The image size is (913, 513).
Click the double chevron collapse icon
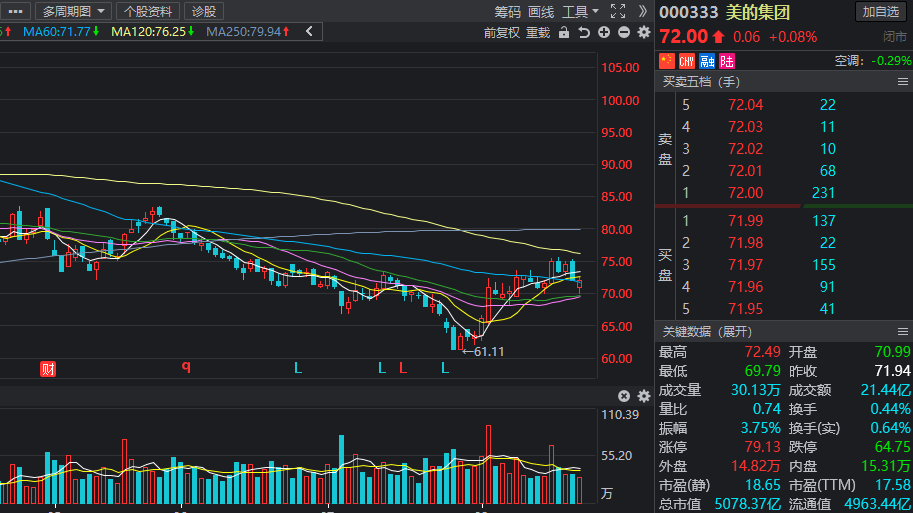pos(642,11)
